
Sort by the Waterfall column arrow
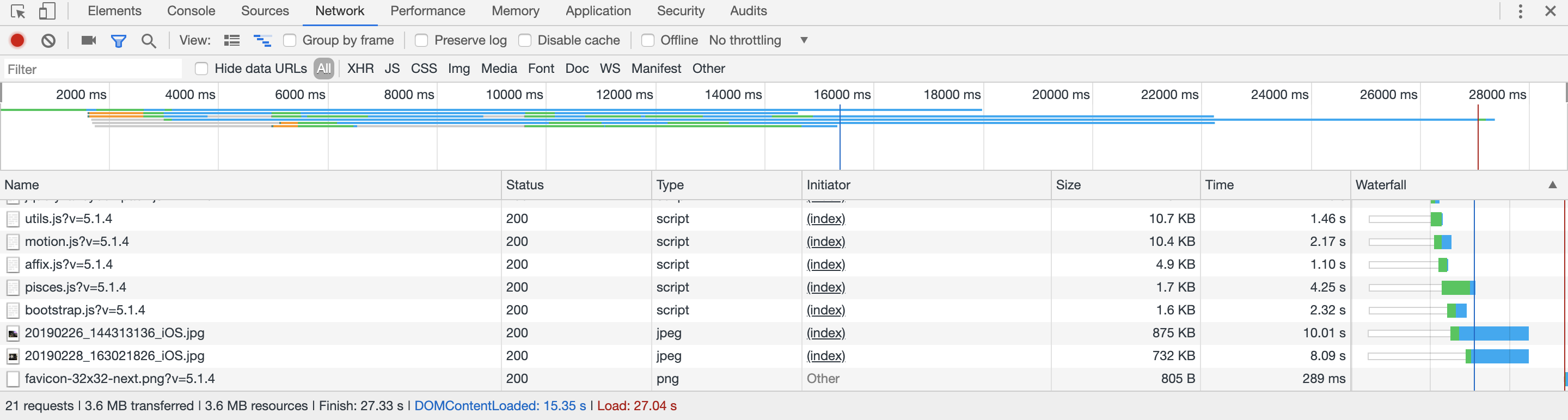1552,185
